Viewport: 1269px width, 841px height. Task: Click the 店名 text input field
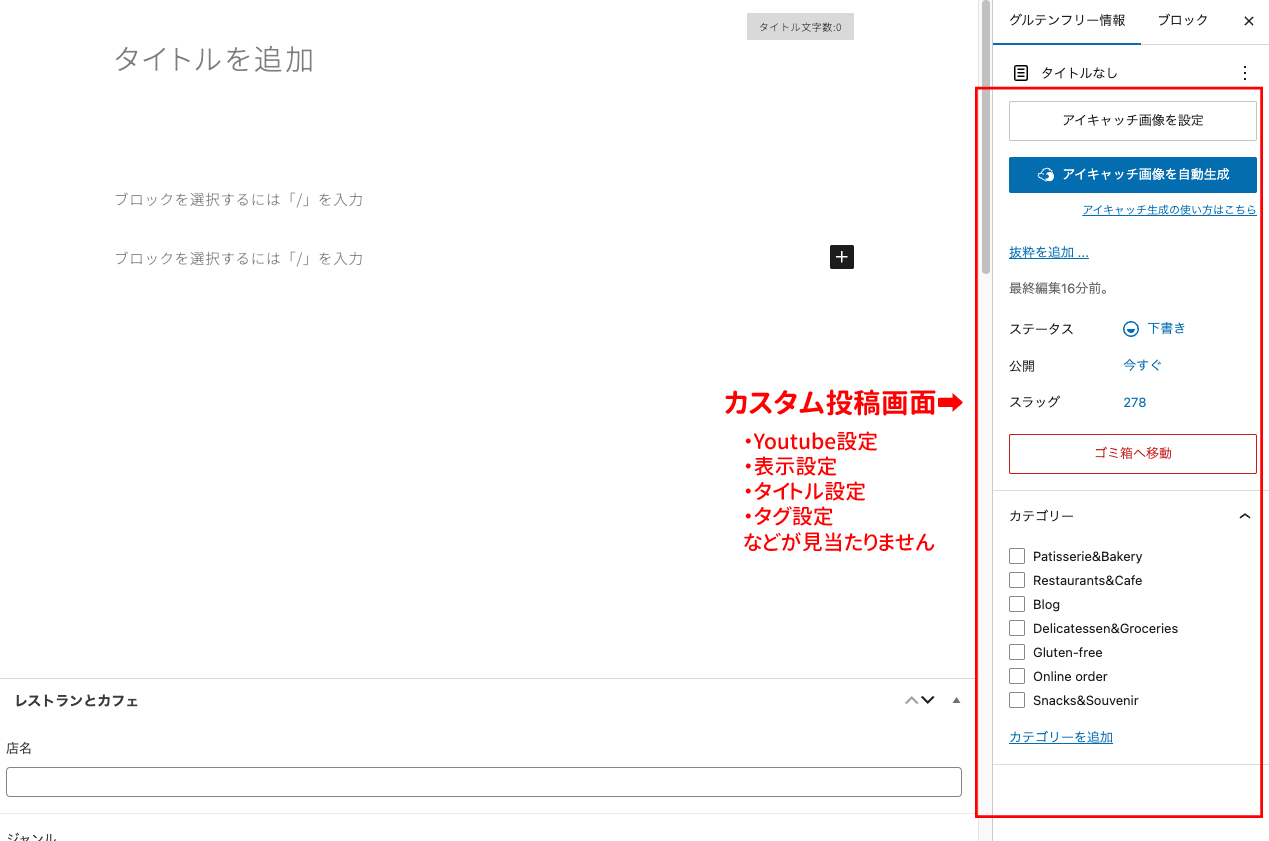tap(483, 782)
